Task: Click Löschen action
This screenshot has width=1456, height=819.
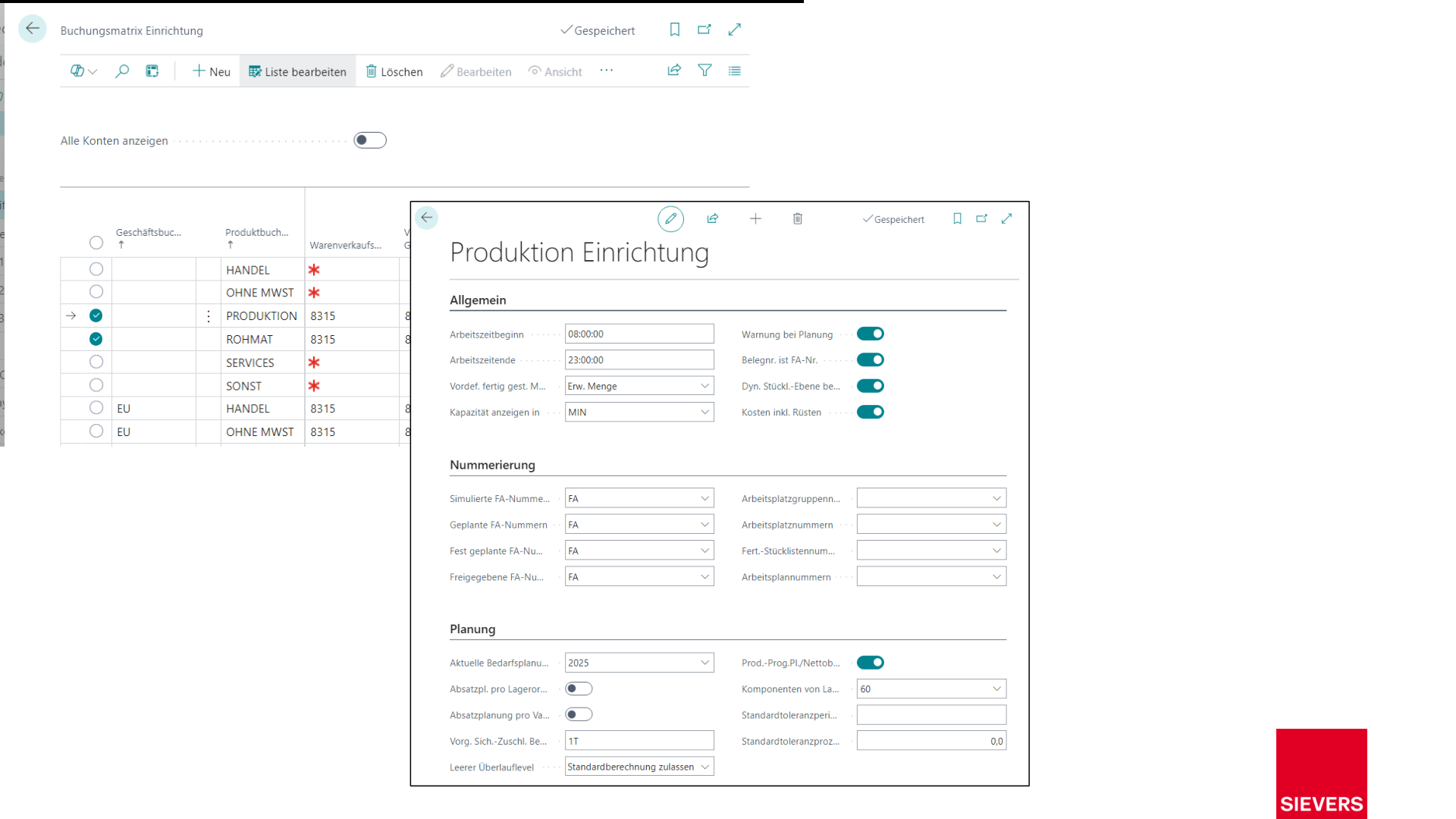Action: point(394,71)
